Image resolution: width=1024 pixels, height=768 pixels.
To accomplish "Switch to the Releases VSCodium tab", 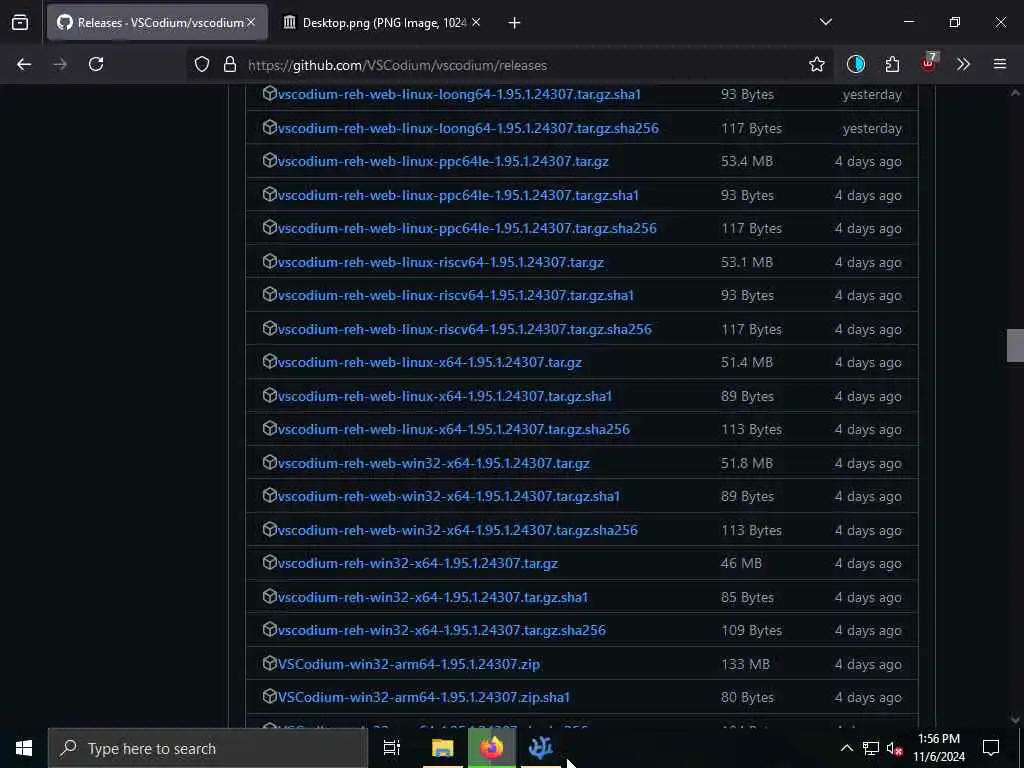I will coord(157,22).
